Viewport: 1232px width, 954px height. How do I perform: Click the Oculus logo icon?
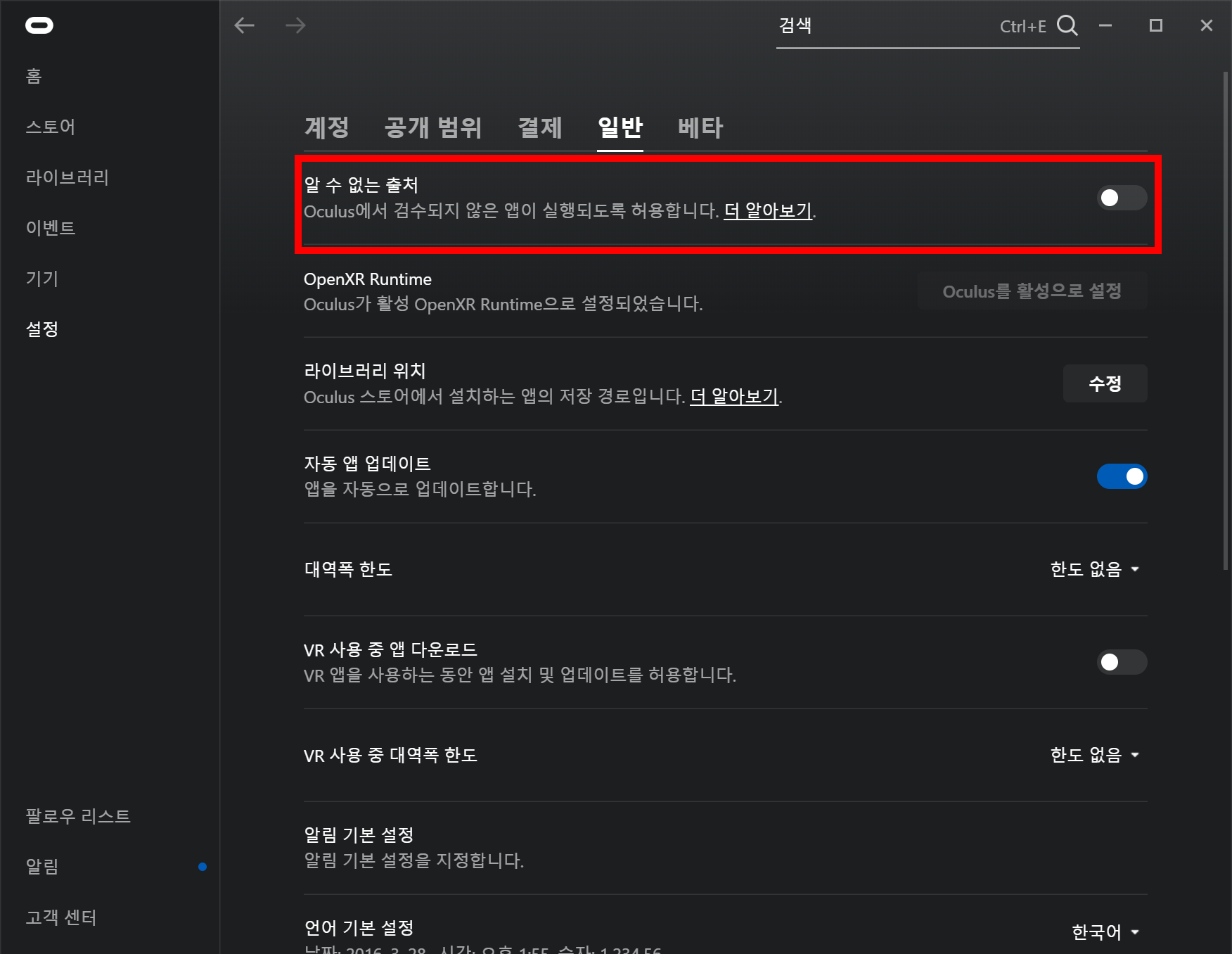39,26
